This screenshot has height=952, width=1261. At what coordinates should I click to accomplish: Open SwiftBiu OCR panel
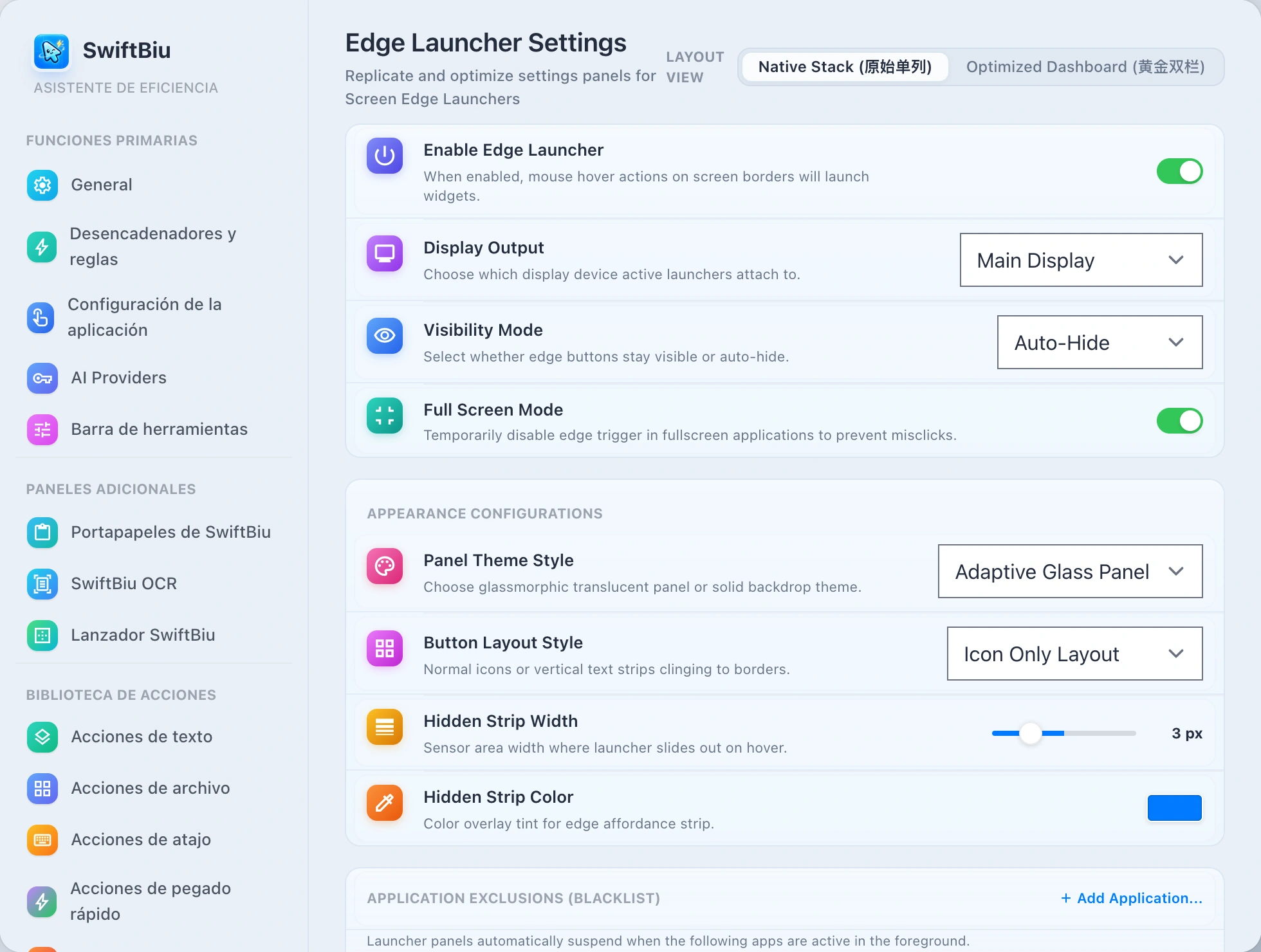click(x=154, y=584)
